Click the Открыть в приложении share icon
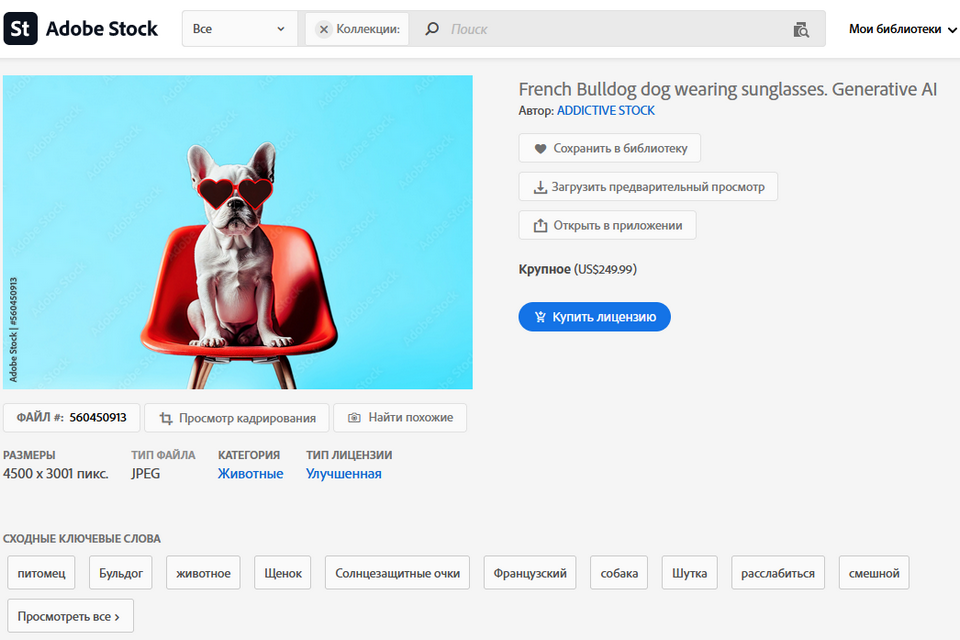This screenshot has height=640, width=960. pyautogui.click(x=540, y=226)
